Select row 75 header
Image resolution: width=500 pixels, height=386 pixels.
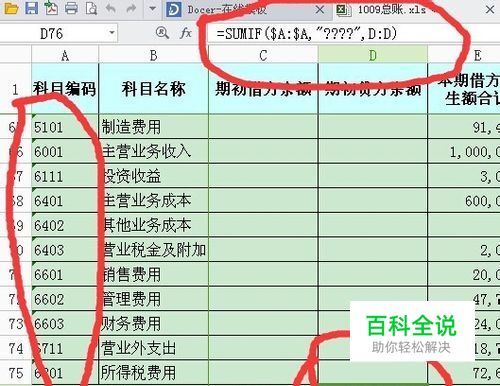pyautogui.click(x=15, y=373)
